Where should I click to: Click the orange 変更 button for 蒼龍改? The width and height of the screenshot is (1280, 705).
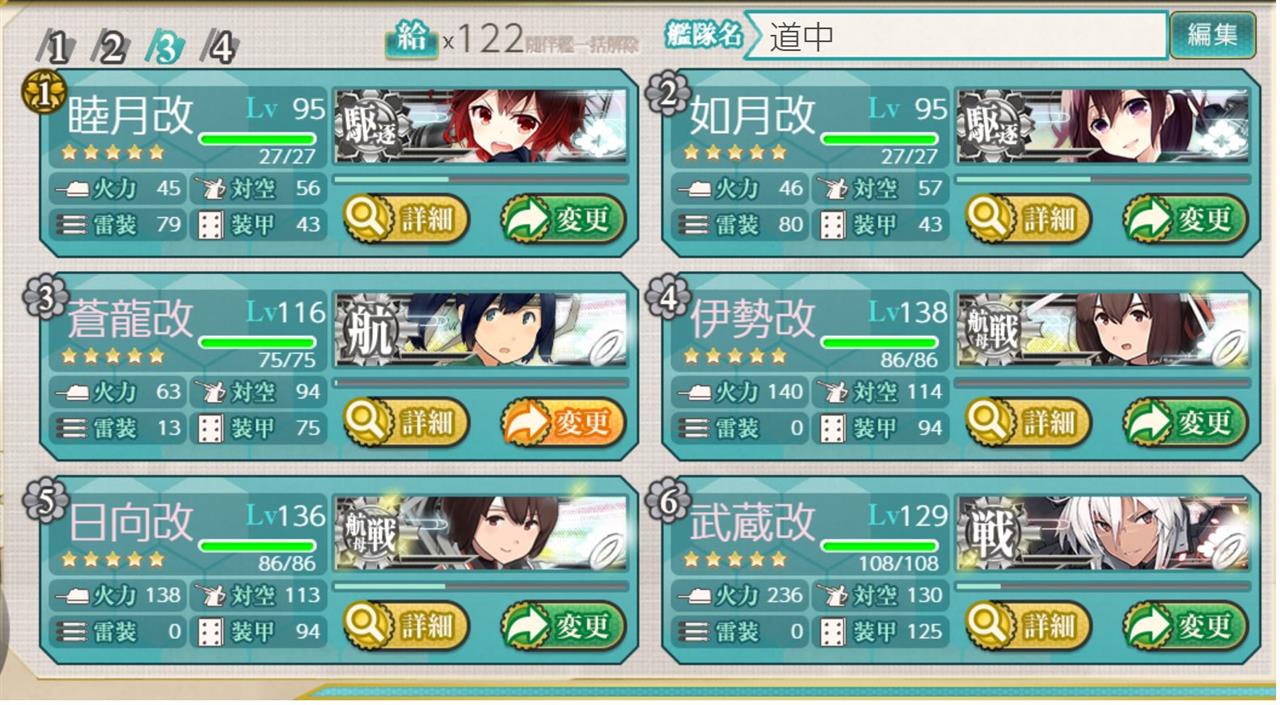click(563, 422)
